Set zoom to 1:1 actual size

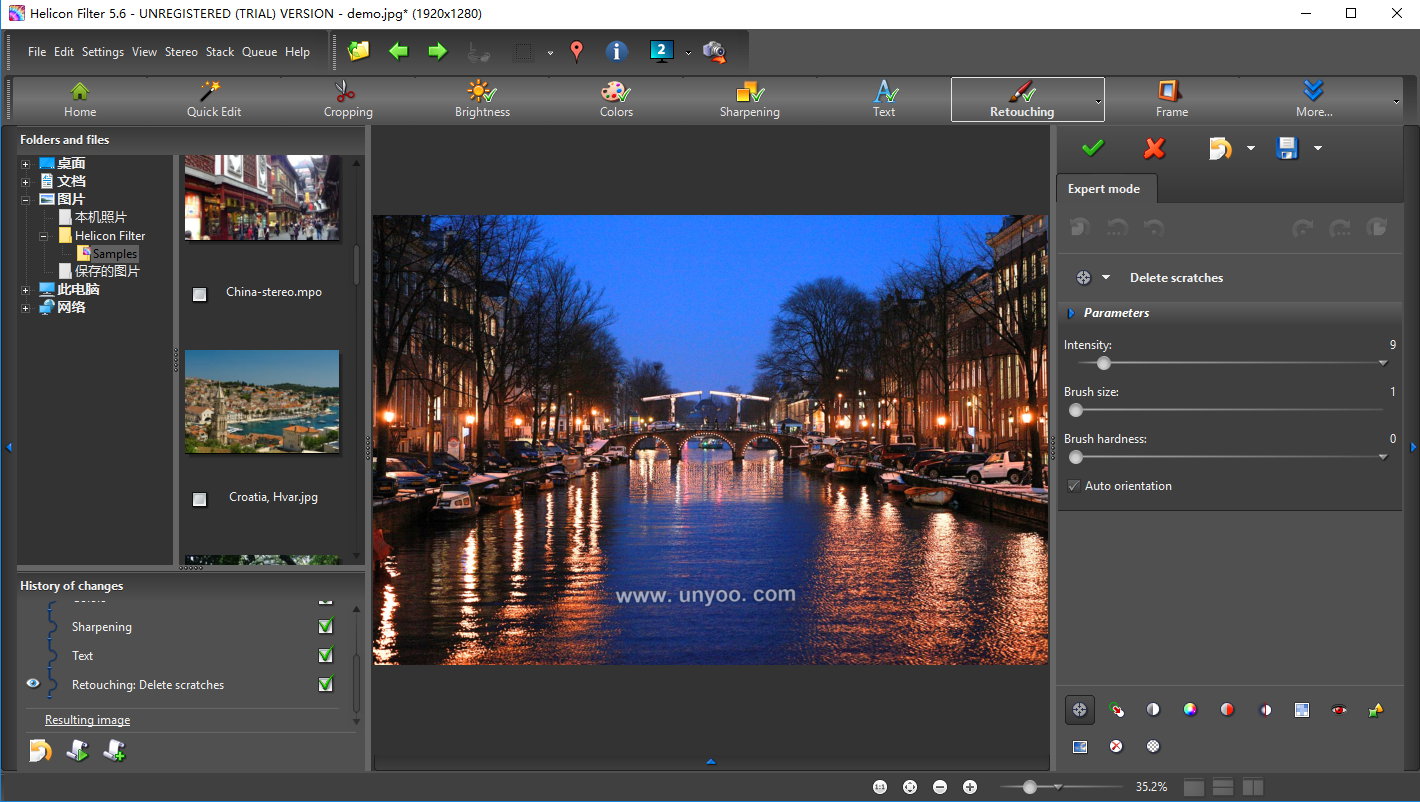click(x=879, y=787)
